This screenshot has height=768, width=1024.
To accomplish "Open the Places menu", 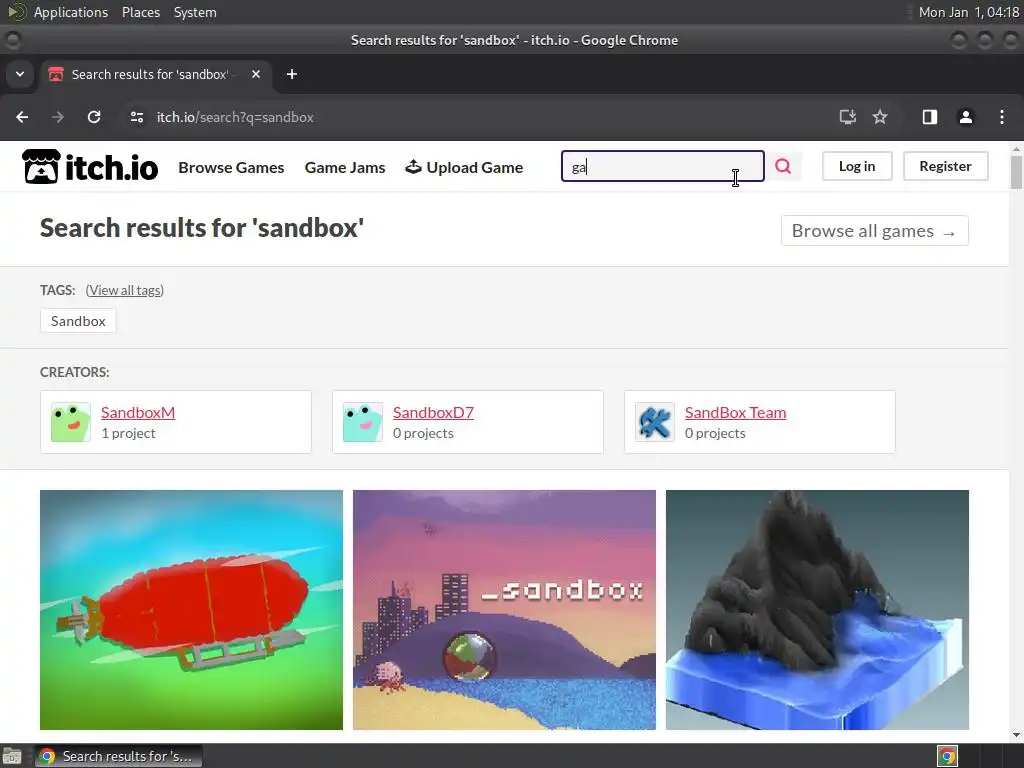I will coord(141,12).
